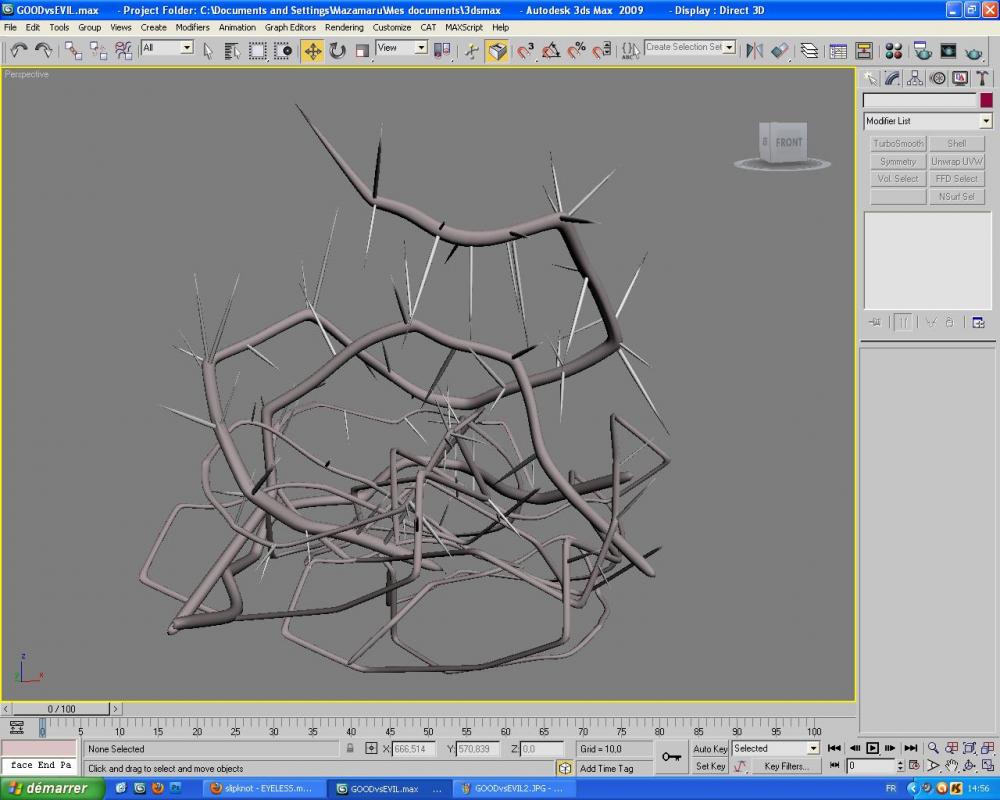
Task: Open the Motion panel with the wheel icon
Action: [938, 78]
